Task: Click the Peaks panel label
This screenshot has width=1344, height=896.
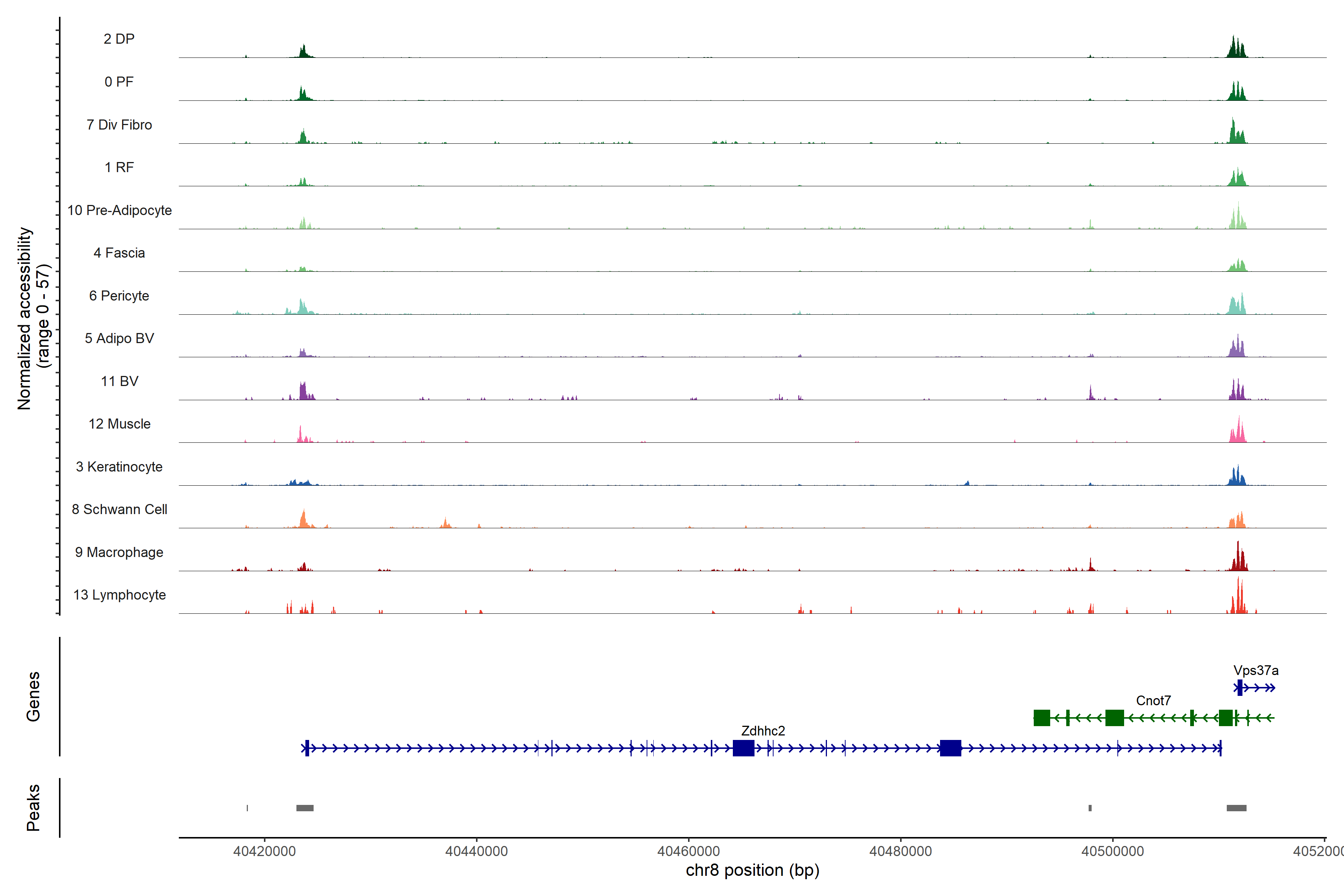Action: click(x=33, y=808)
